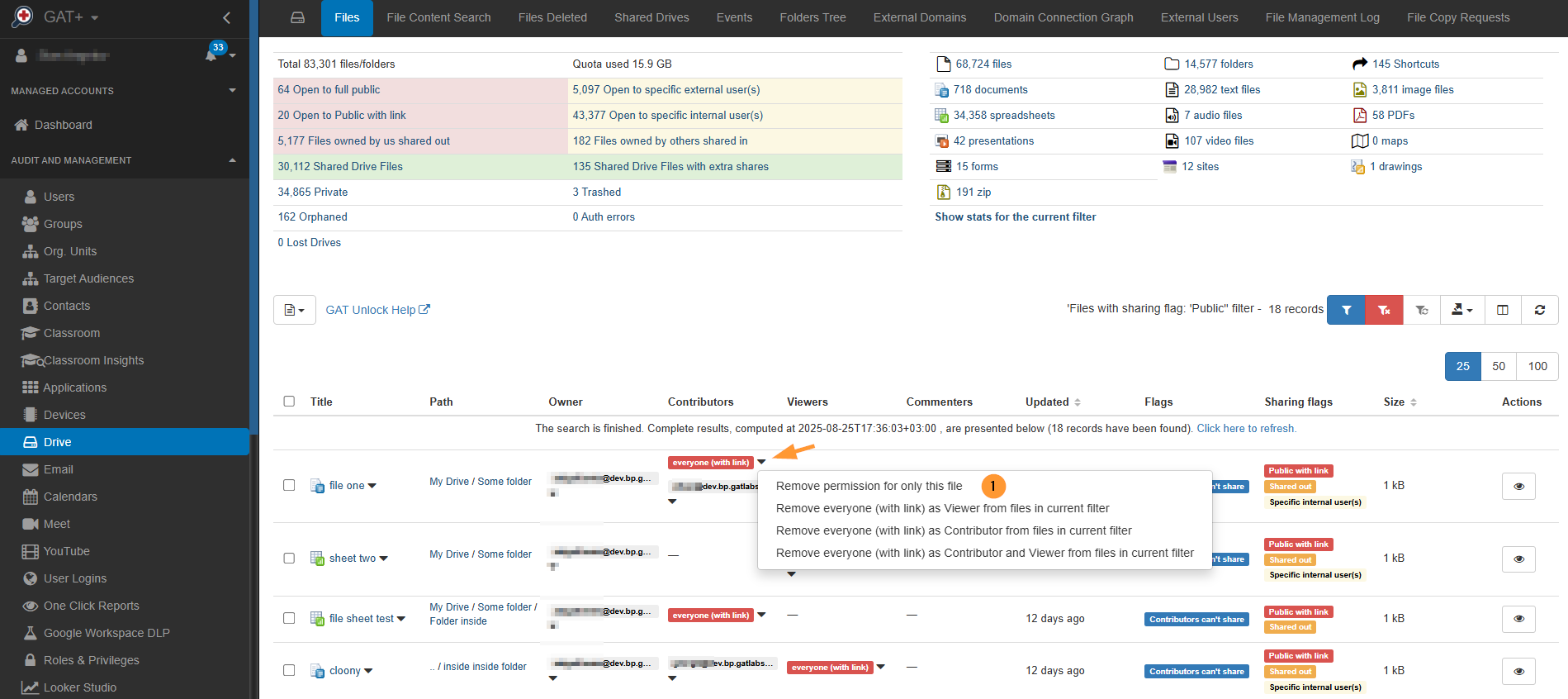Toggle the select-all checkbox in table header
1568x699 pixels.
point(289,402)
